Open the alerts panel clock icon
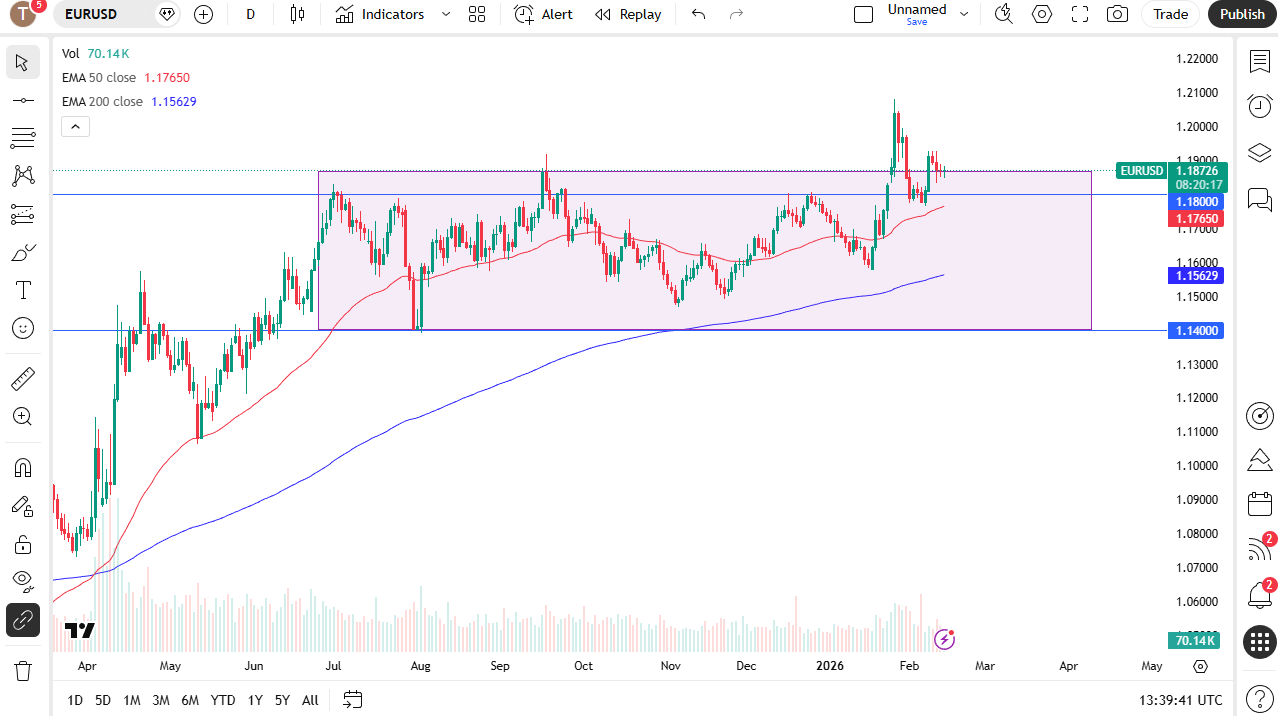Image resolution: width=1278 pixels, height=716 pixels. tap(1259, 106)
